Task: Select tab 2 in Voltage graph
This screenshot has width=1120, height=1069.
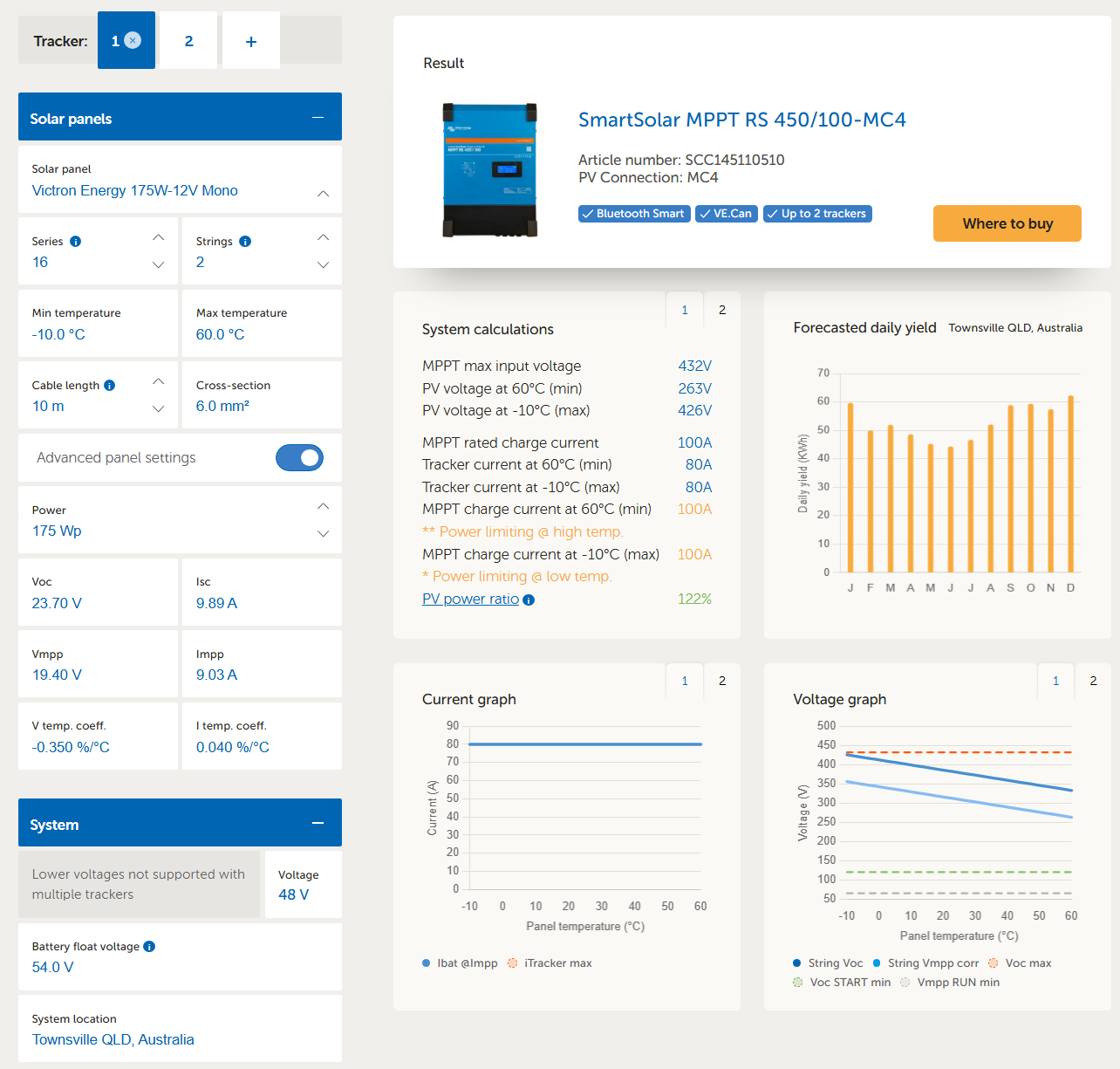Action: coord(1093,681)
